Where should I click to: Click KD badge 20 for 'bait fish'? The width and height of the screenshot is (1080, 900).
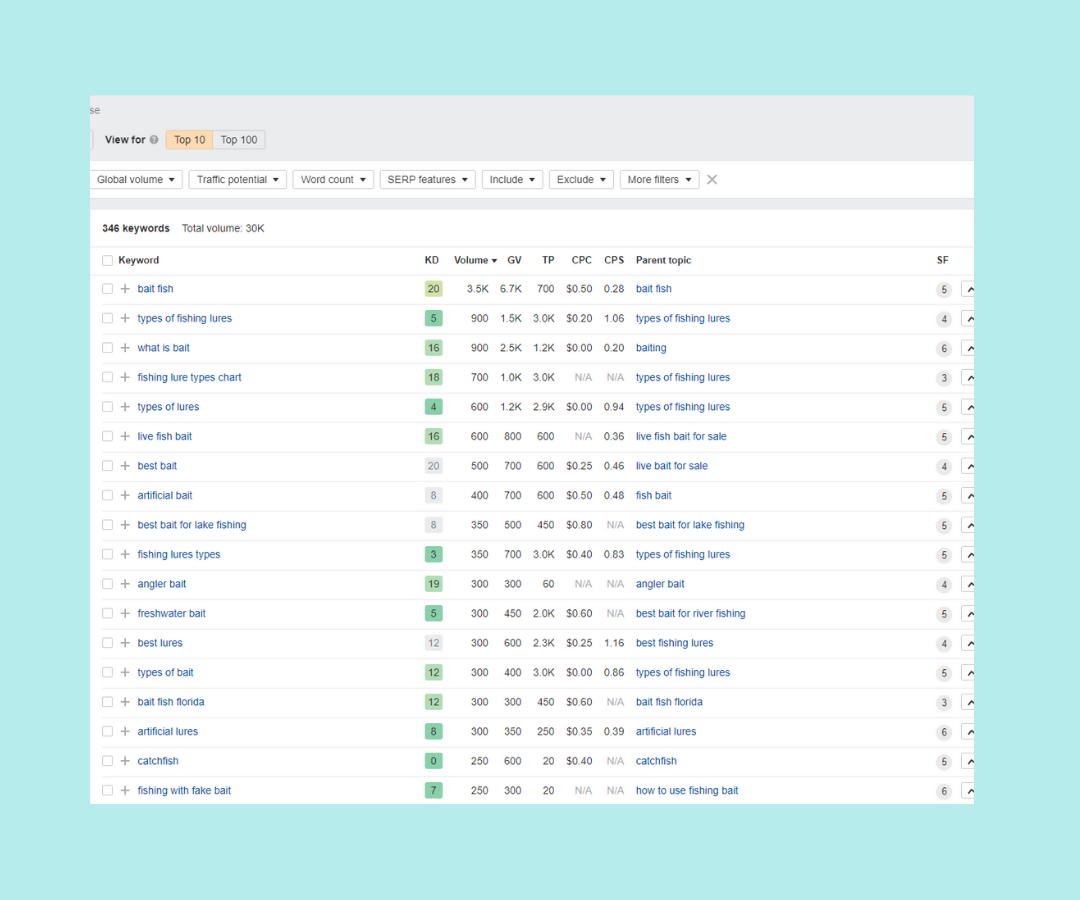[433, 289]
